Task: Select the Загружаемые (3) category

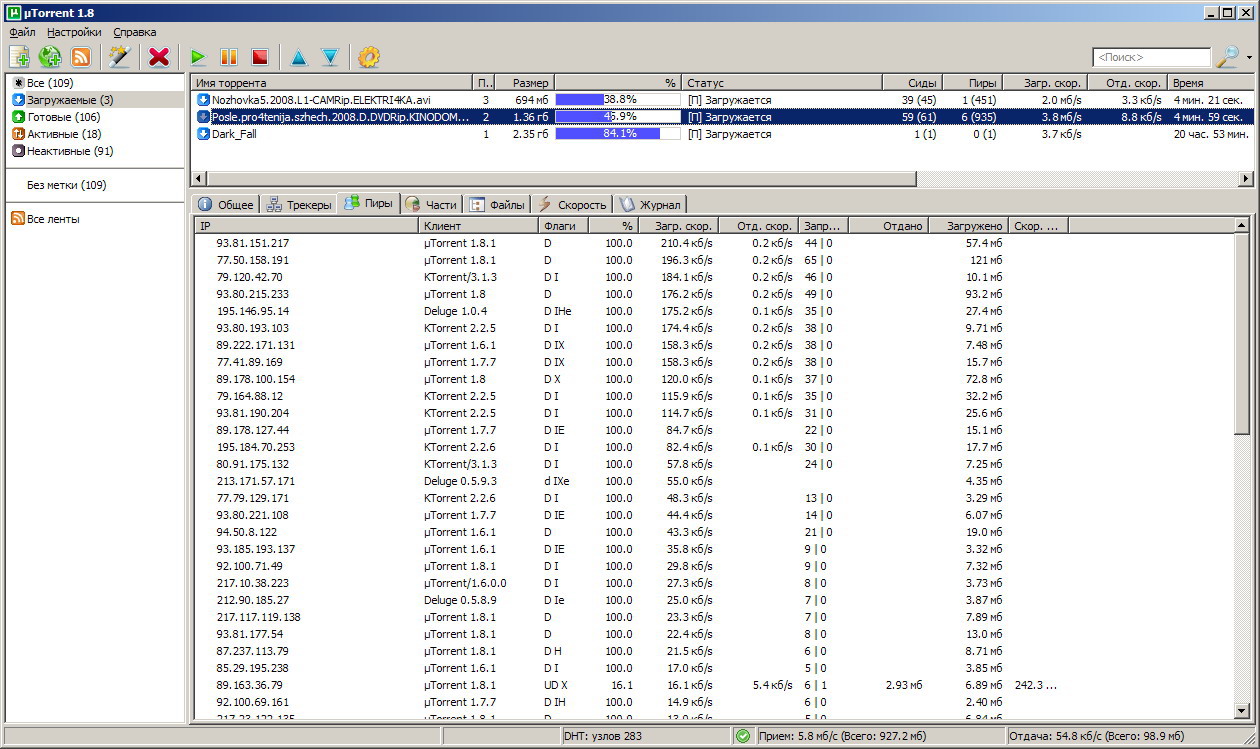Action: 95,100
